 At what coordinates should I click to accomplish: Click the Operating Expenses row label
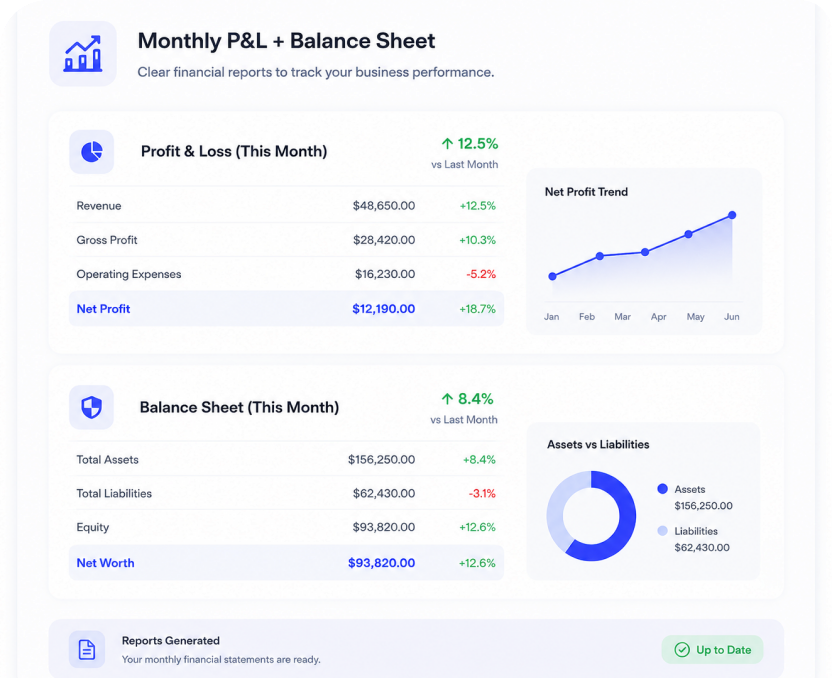pyautogui.click(x=129, y=274)
